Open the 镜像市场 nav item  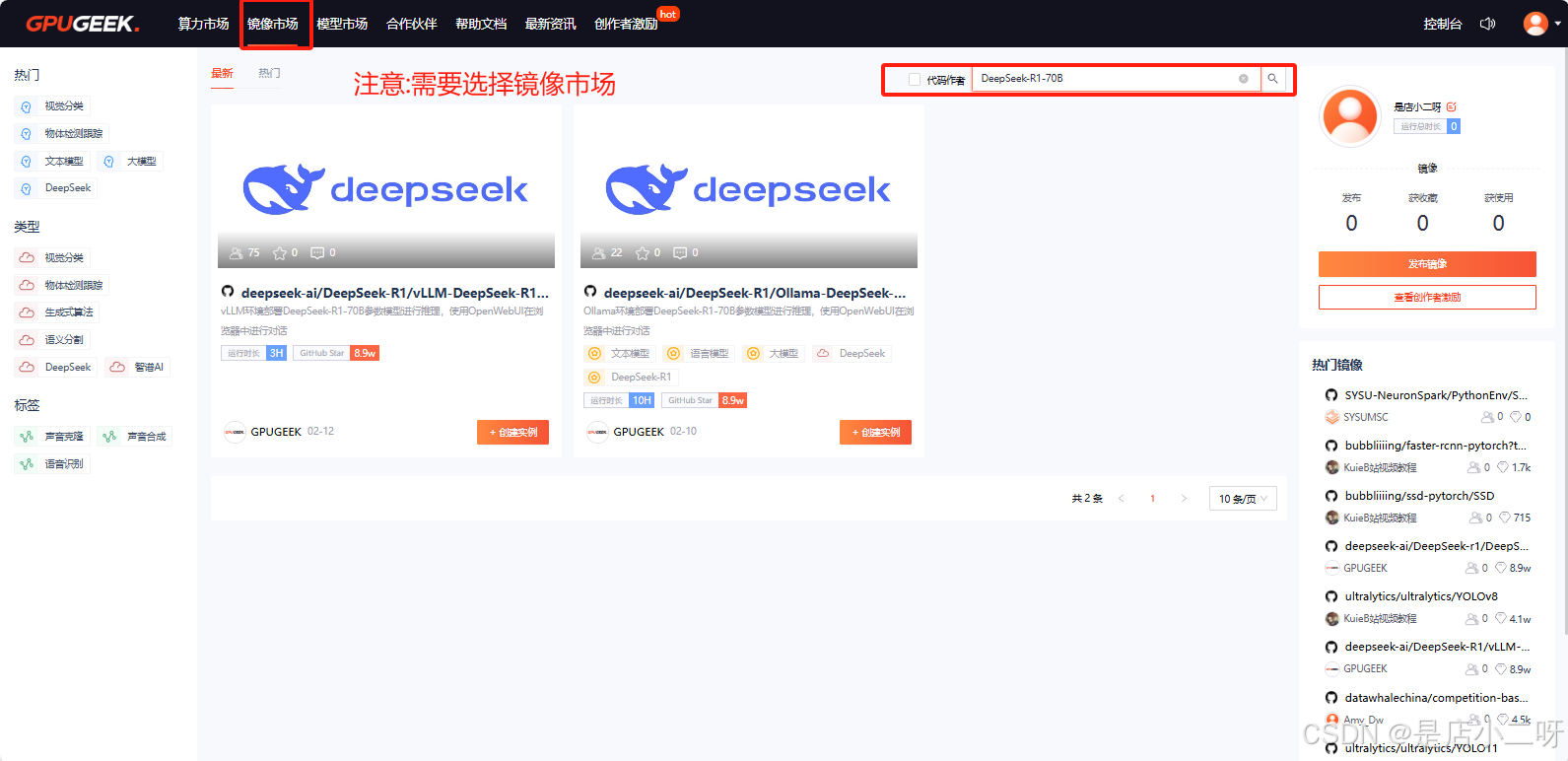tap(273, 24)
